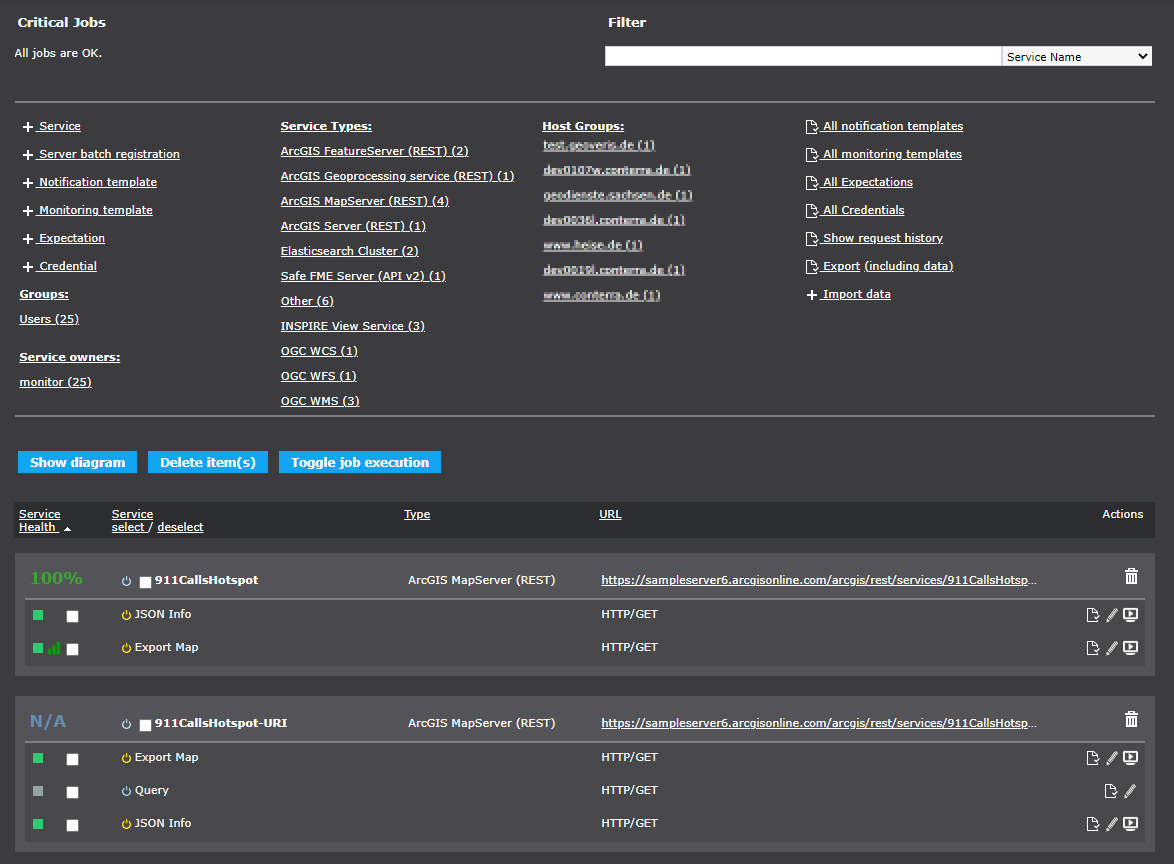Open All Credentials list
1174x864 pixels.
coord(862,211)
